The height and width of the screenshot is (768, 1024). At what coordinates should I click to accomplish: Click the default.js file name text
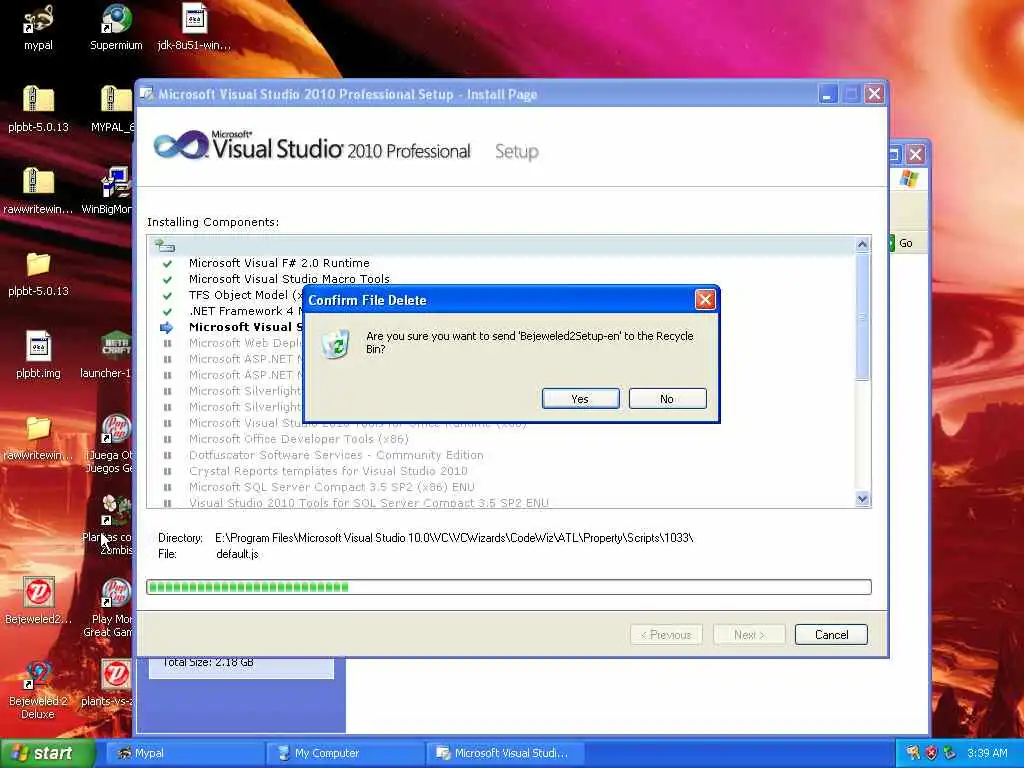237,554
